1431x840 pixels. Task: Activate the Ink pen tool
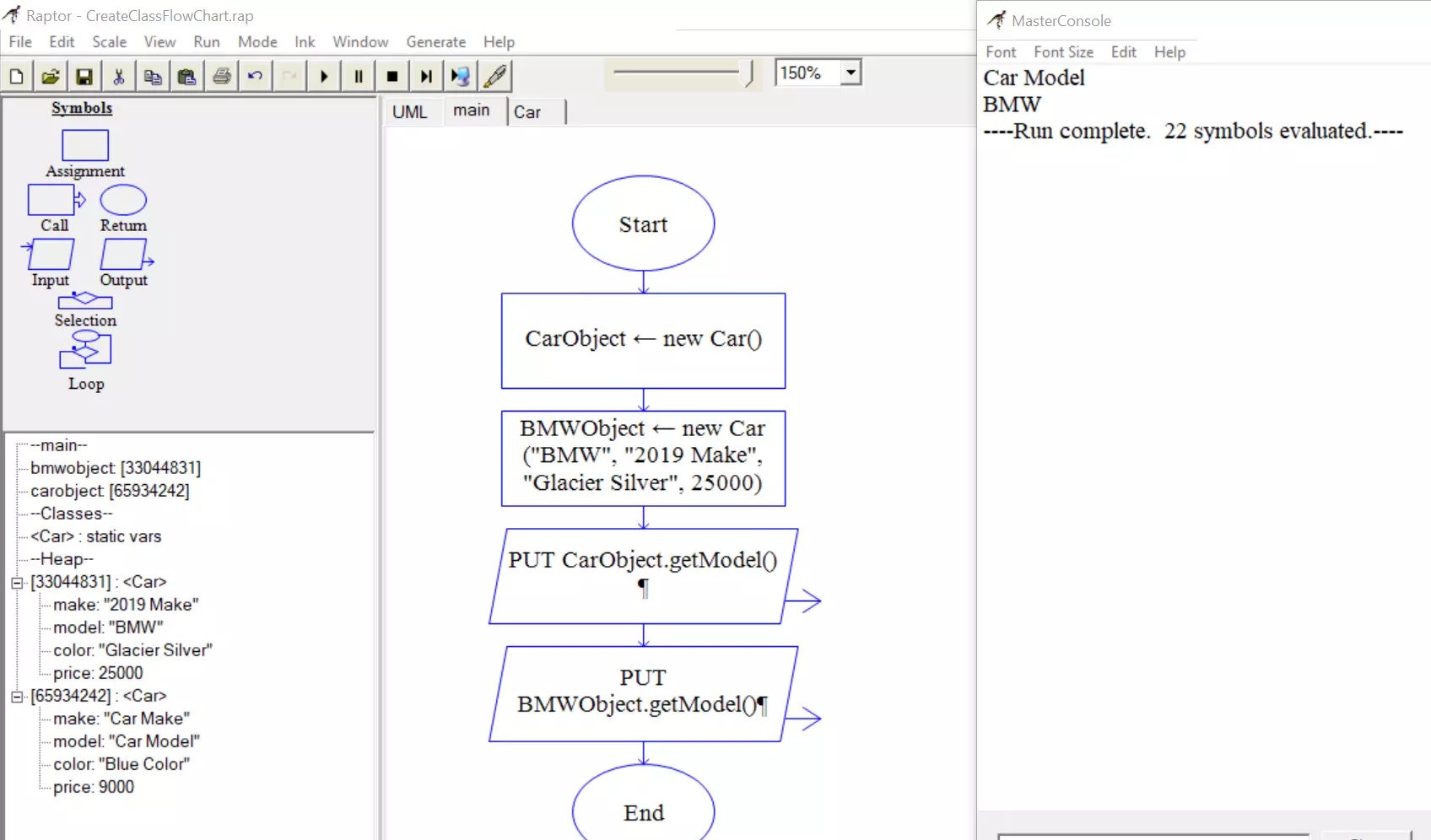[x=495, y=76]
